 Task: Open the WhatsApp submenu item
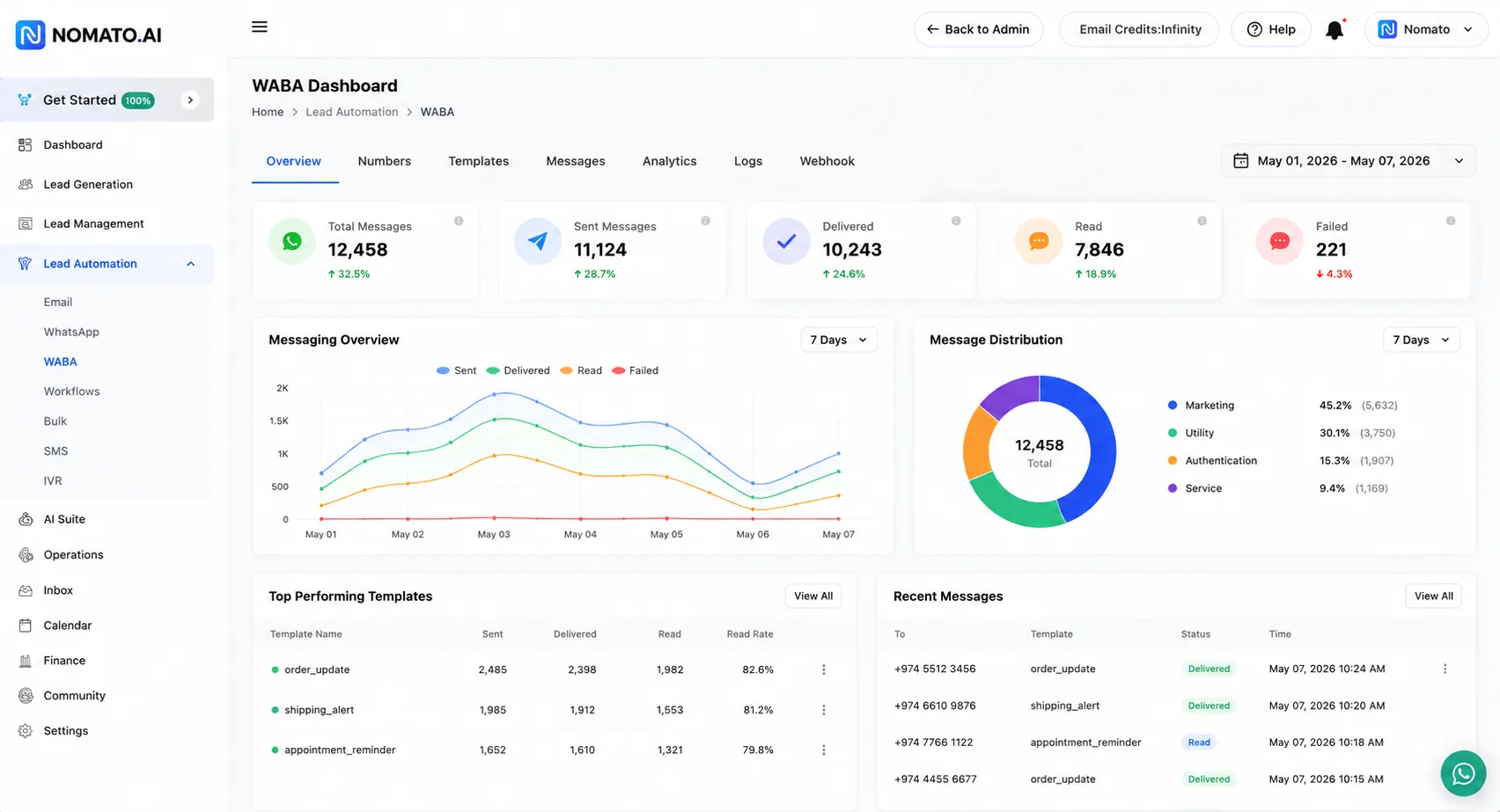[71, 333]
